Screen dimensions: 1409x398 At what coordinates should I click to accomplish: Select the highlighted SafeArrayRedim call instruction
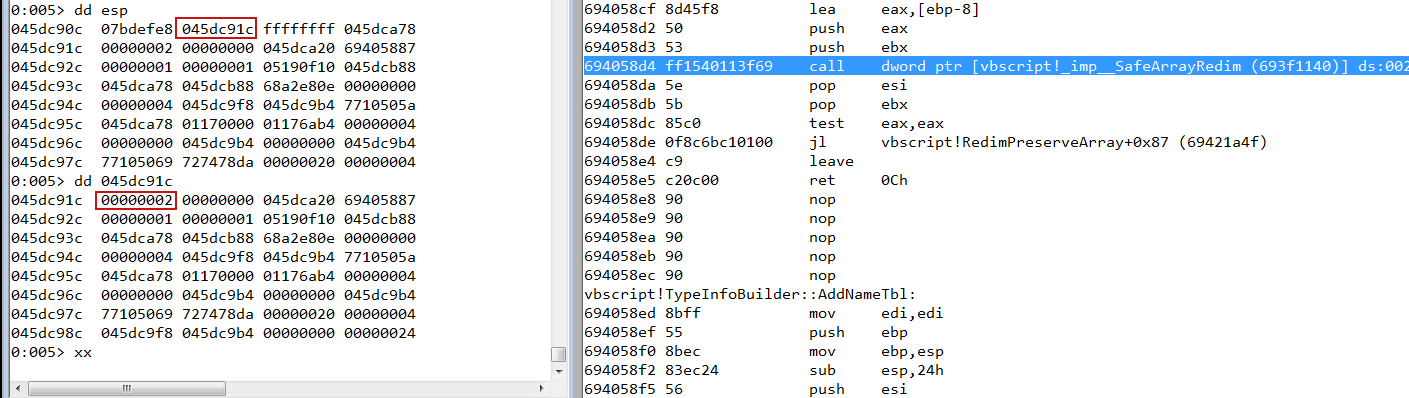coord(996,66)
